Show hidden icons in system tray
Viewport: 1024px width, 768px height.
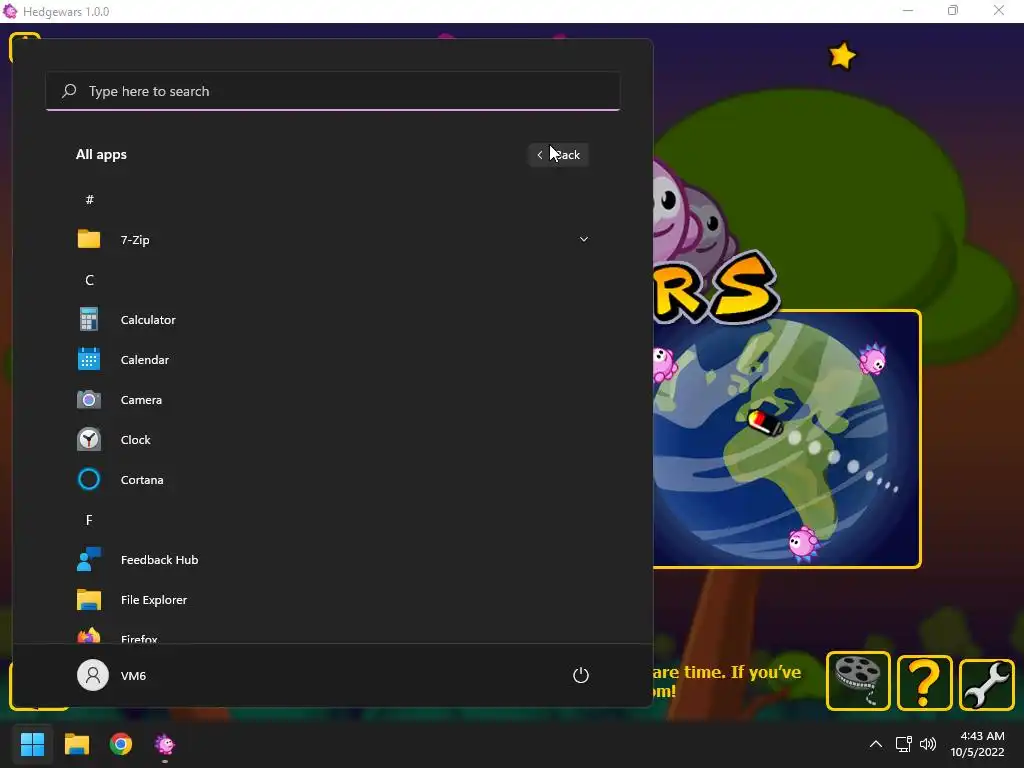(x=876, y=744)
